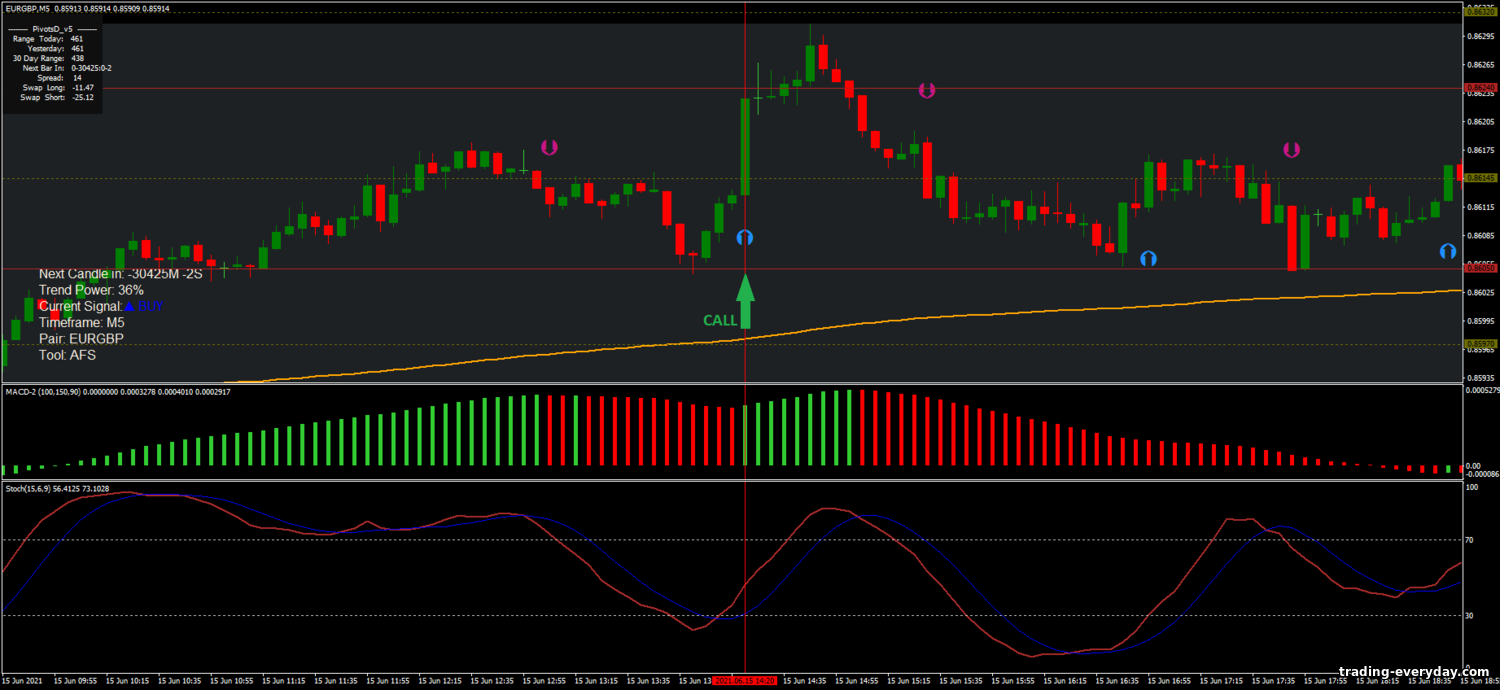Select the yellow 0.86145 price axis label
Screen dimensions: 1500x690
1480,178
